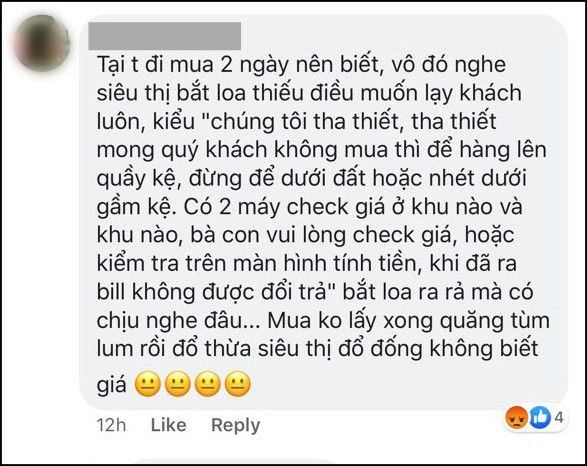
Task: Click the phrase "Mua ko lấy xong quăng"
Action: click(x=387, y=322)
